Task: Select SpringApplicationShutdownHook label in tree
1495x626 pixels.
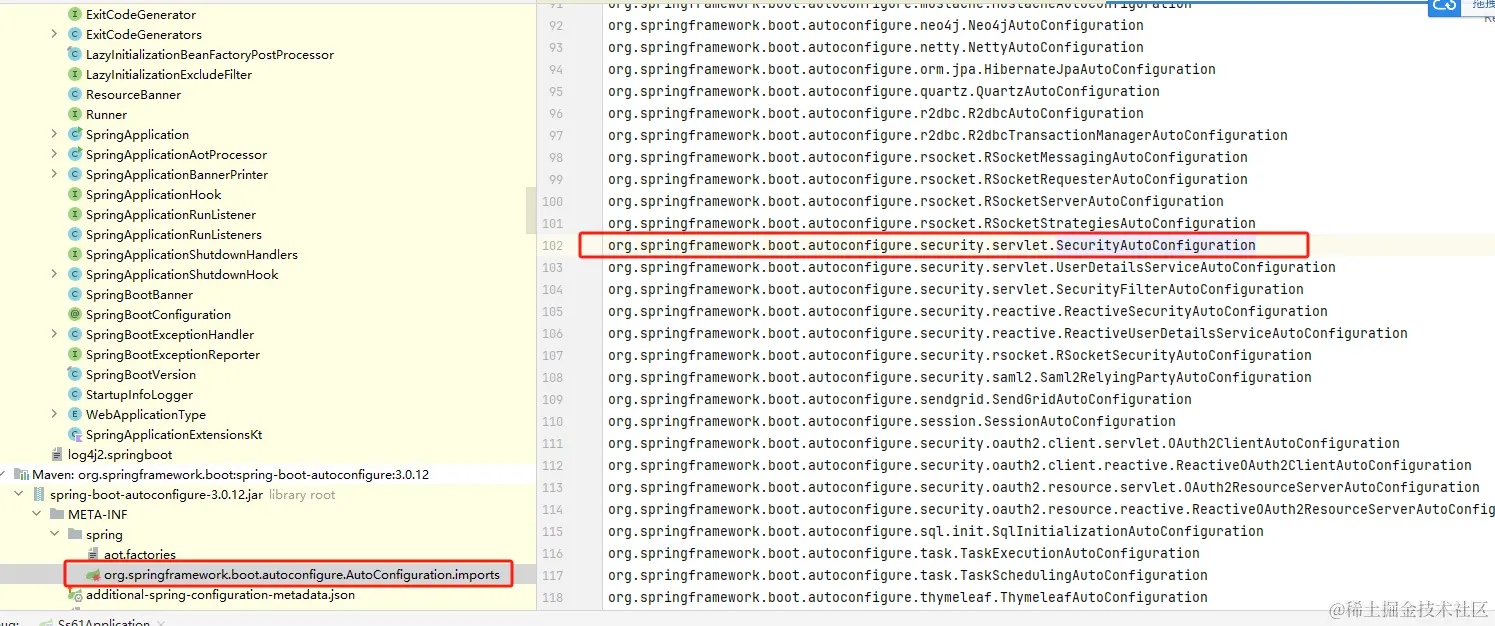Action: point(182,275)
